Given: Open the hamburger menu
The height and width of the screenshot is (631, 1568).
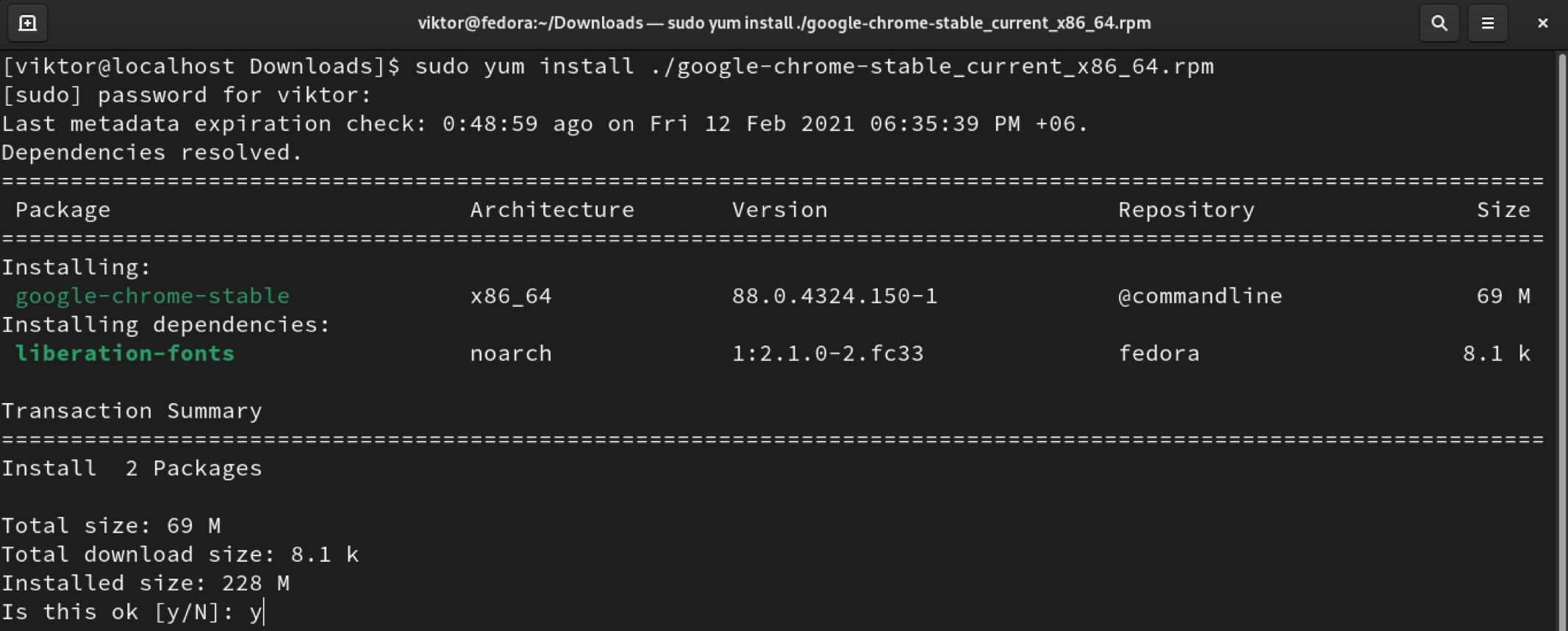Looking at the screenshot, I should coord(1487,24).
